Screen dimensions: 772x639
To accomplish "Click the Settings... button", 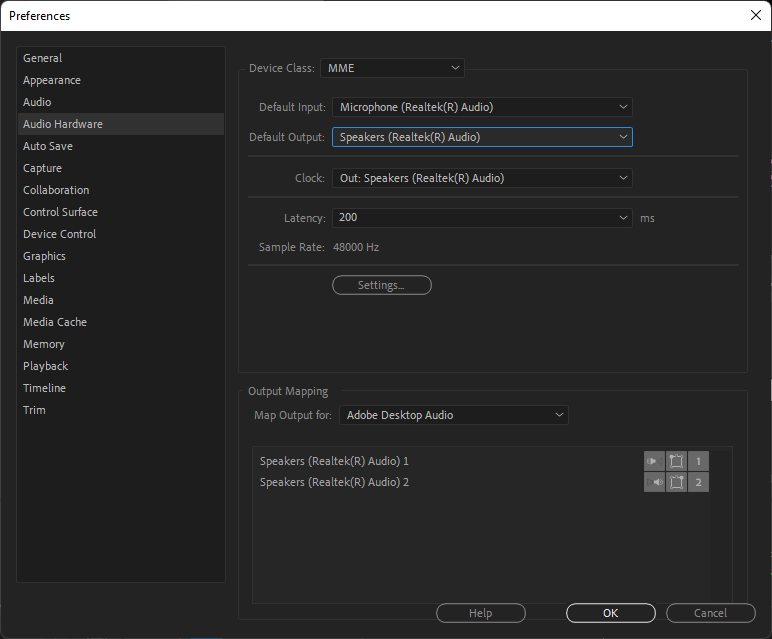I will 382,285.
